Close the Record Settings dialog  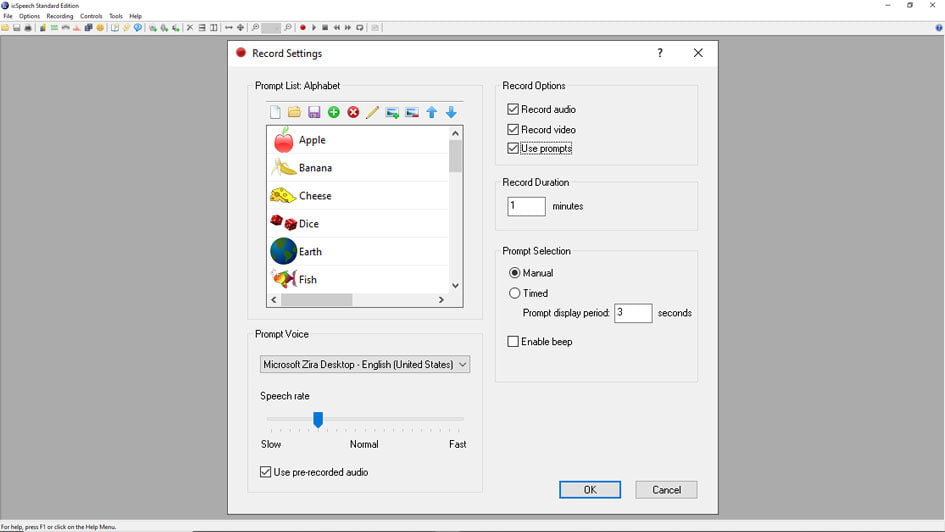pos(698,53)
